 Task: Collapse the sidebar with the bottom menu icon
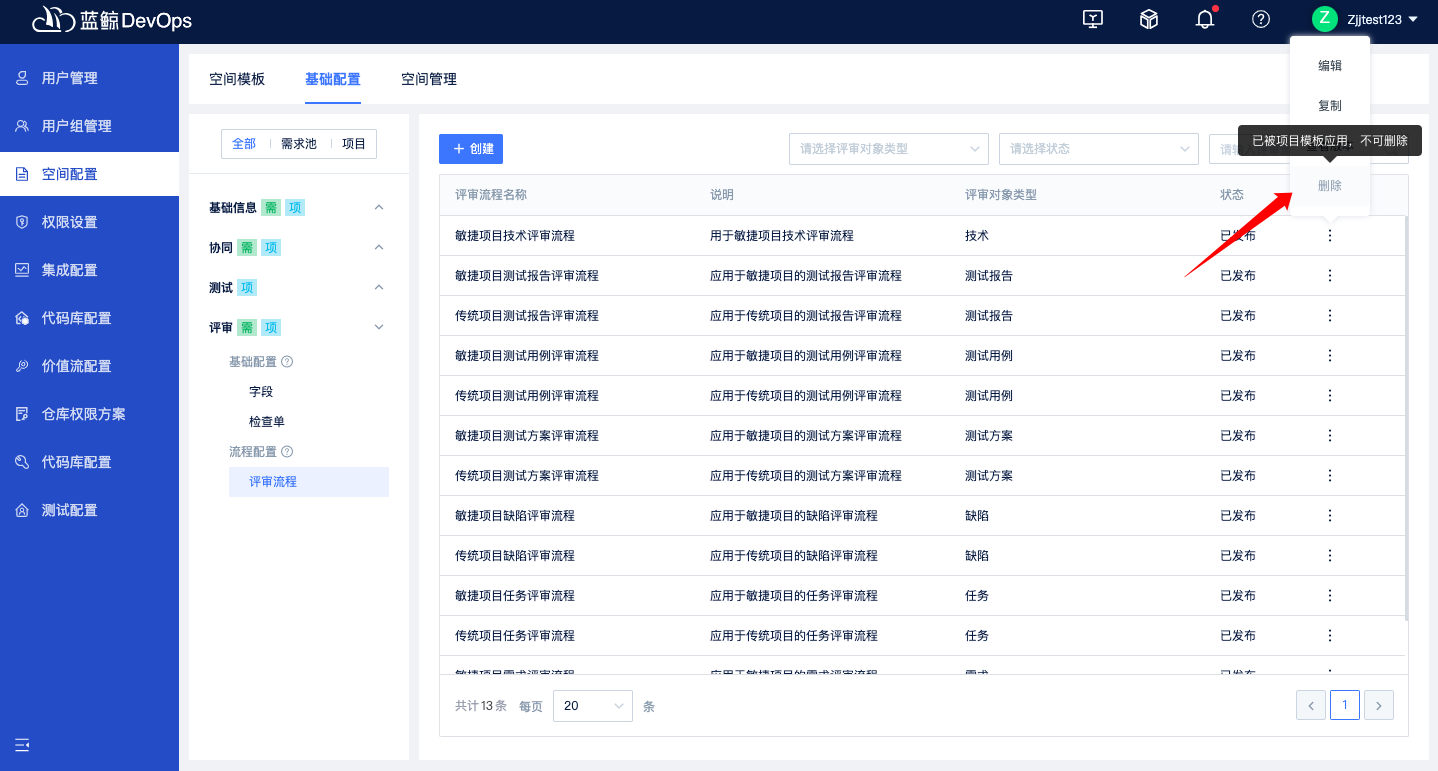(22, 745)
